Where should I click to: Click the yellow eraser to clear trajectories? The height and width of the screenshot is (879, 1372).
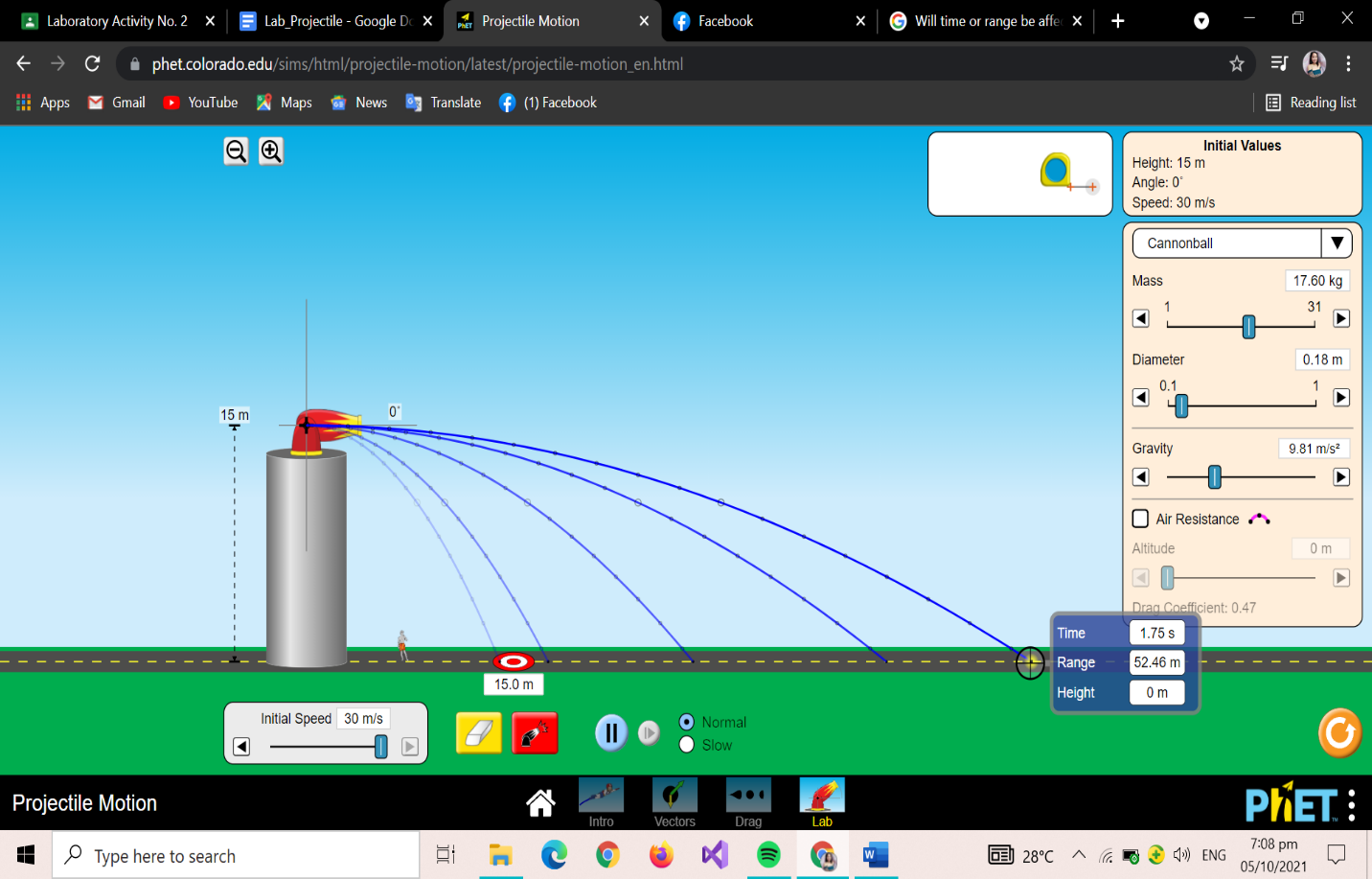coord(478,732)
